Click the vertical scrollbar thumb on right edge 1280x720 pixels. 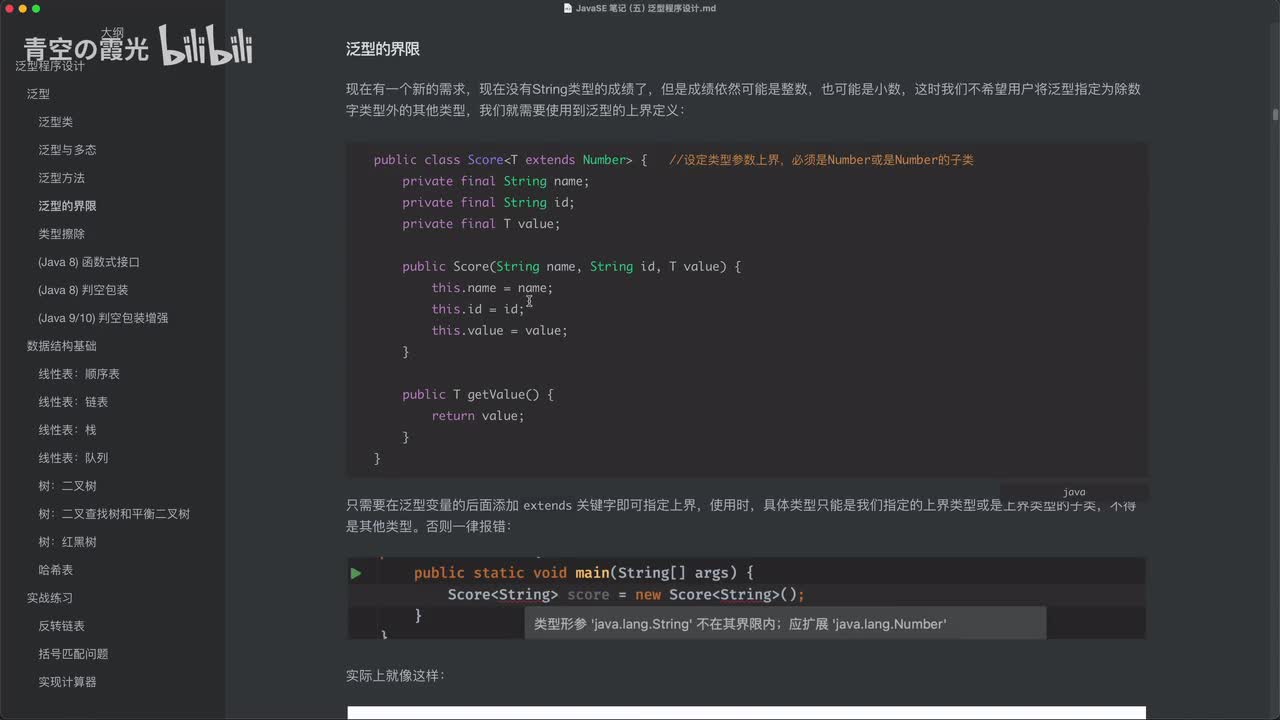(x=1275, y=114)
